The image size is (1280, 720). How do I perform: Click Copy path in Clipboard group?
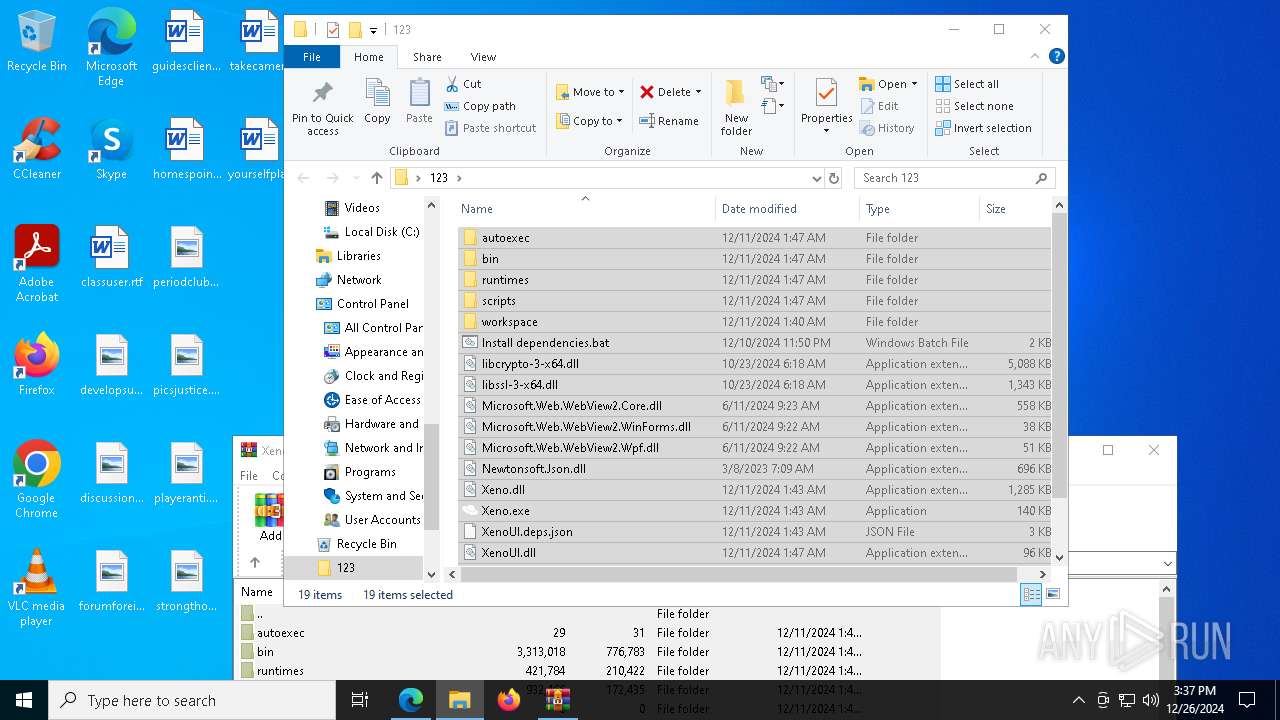(480, 106)
